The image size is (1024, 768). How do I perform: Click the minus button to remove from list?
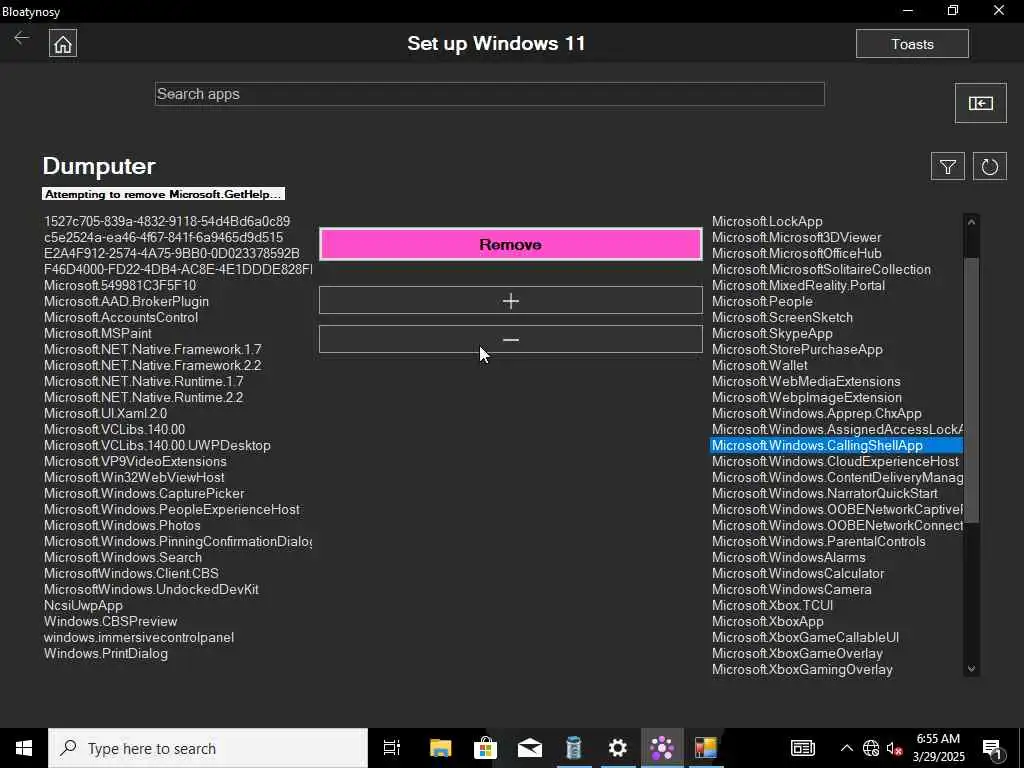point(511,340)
